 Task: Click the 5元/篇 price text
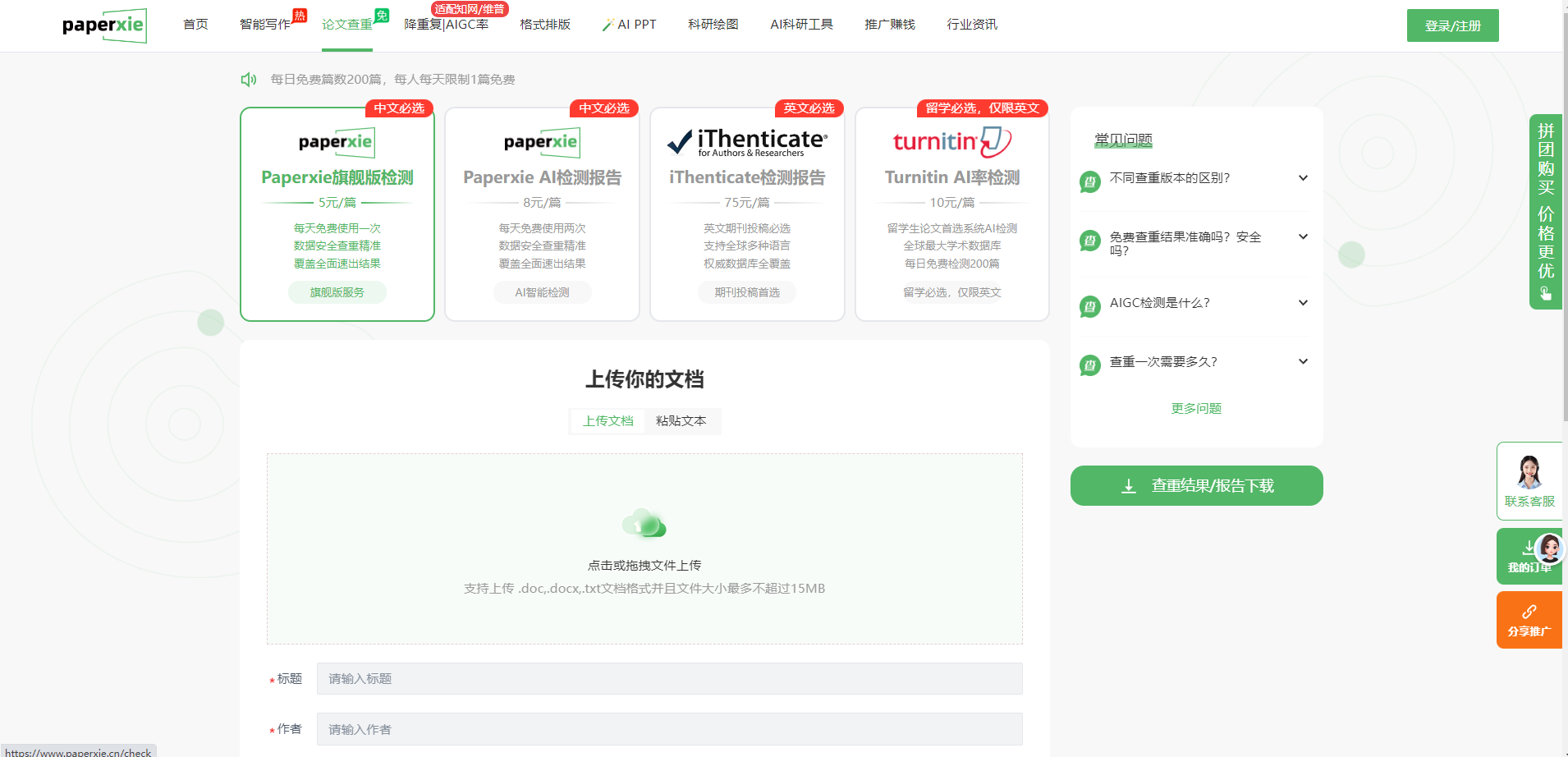tap(337, 203)
